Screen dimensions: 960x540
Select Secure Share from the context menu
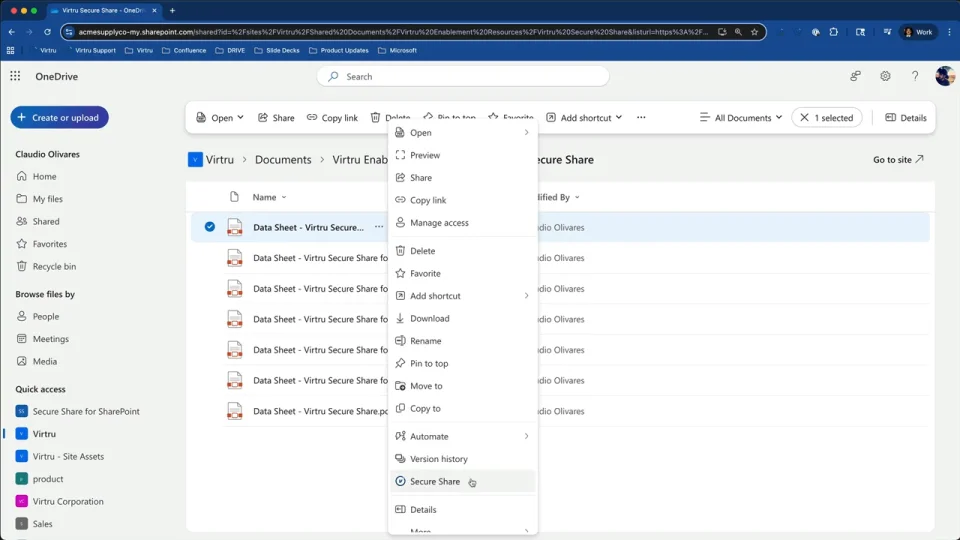pos(435,482)
